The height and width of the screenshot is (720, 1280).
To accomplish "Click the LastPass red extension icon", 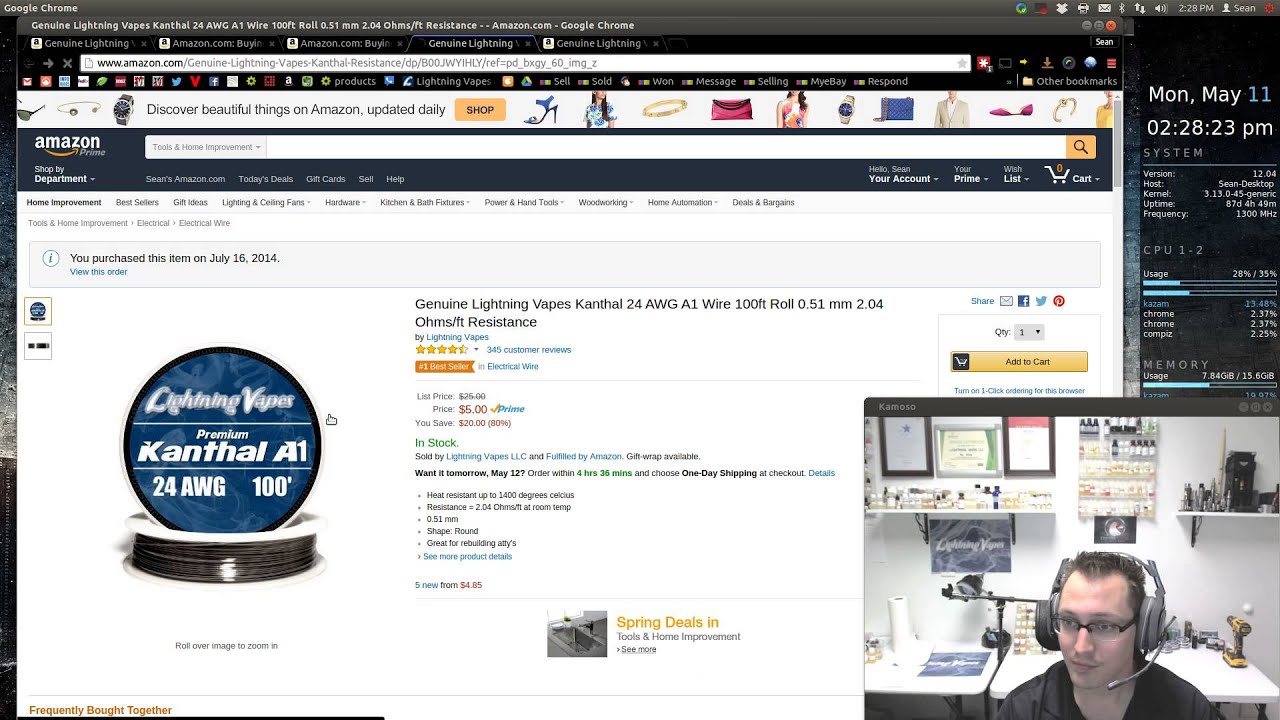I will pyautogui.click(x=984, y=63).
